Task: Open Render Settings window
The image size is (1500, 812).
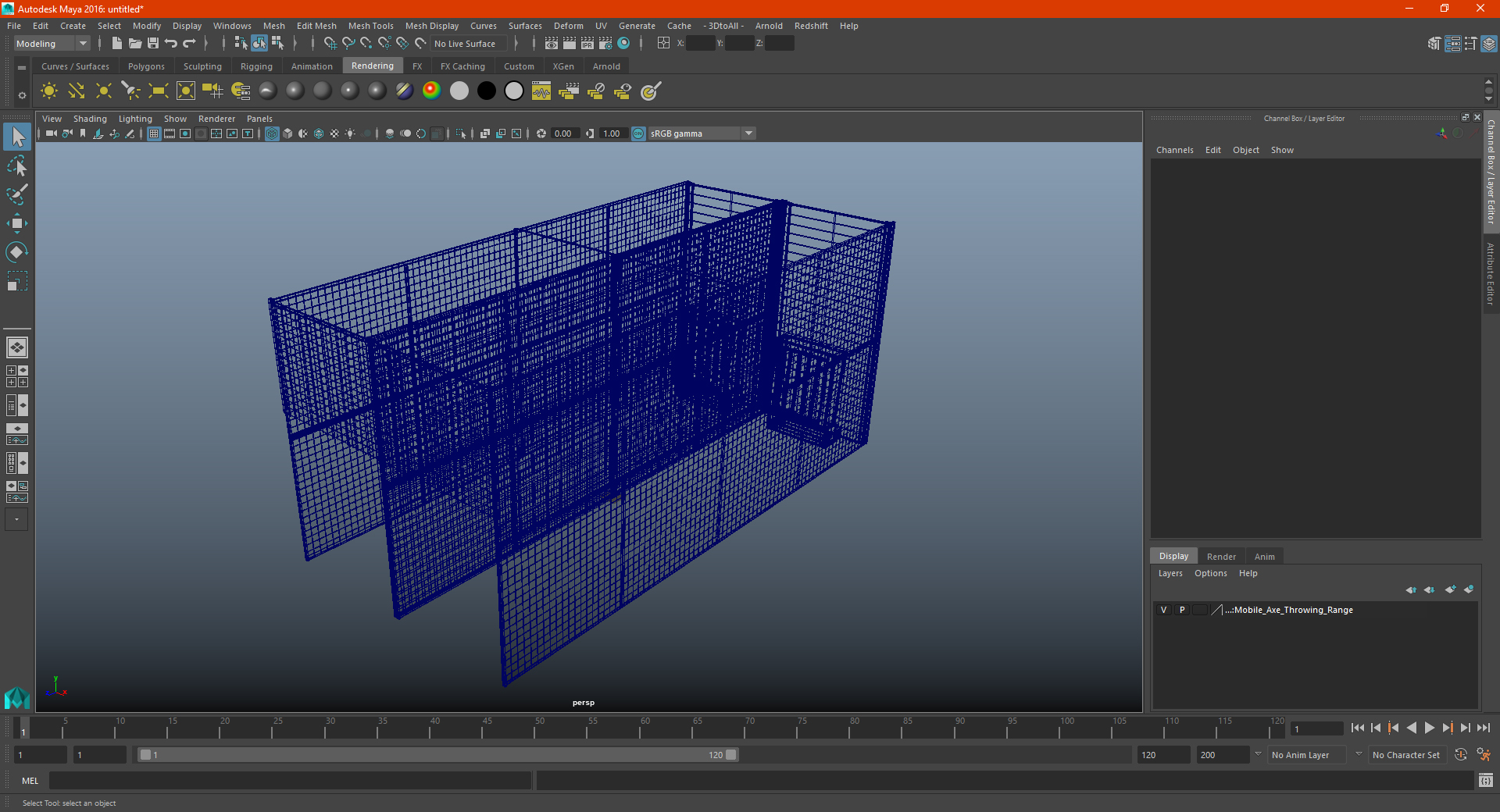Action: pos(605,44)
